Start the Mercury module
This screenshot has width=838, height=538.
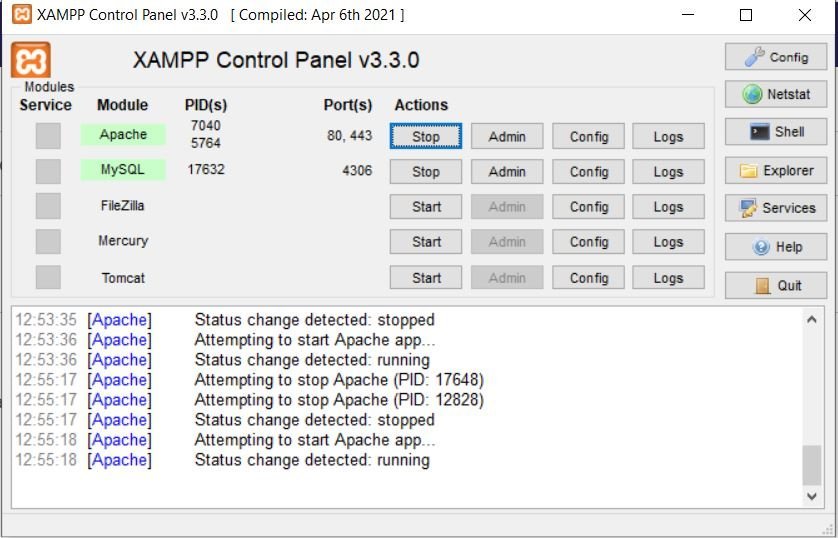point(425,242)
